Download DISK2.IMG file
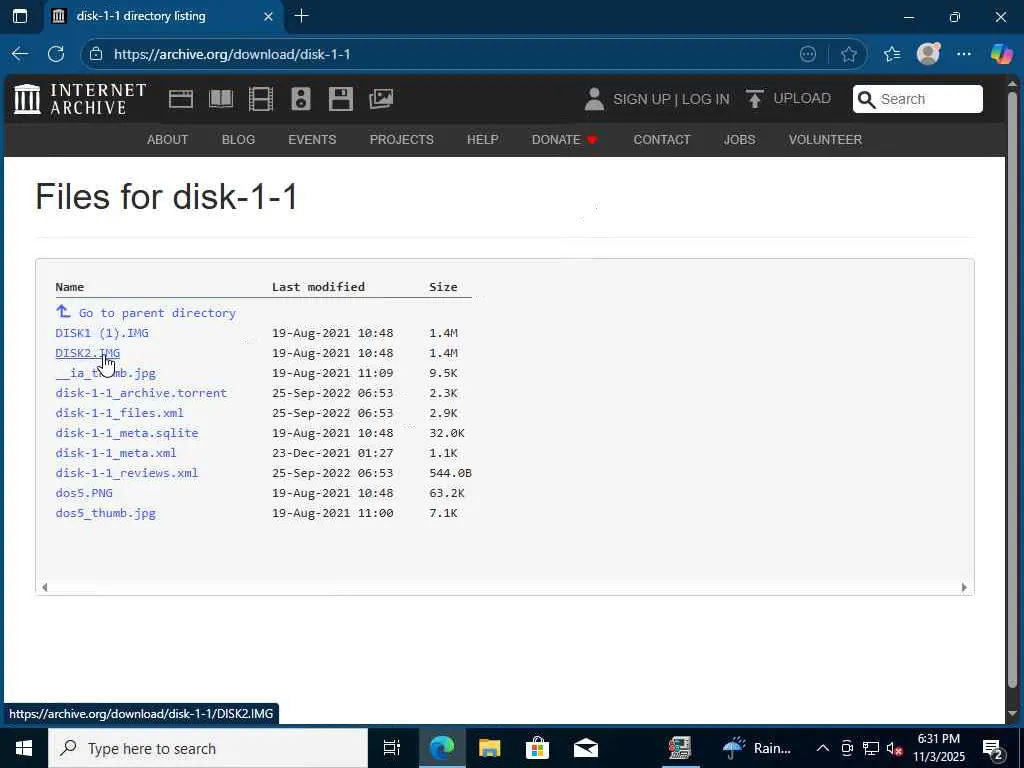 pyautogui.click(x=88, y=353)
